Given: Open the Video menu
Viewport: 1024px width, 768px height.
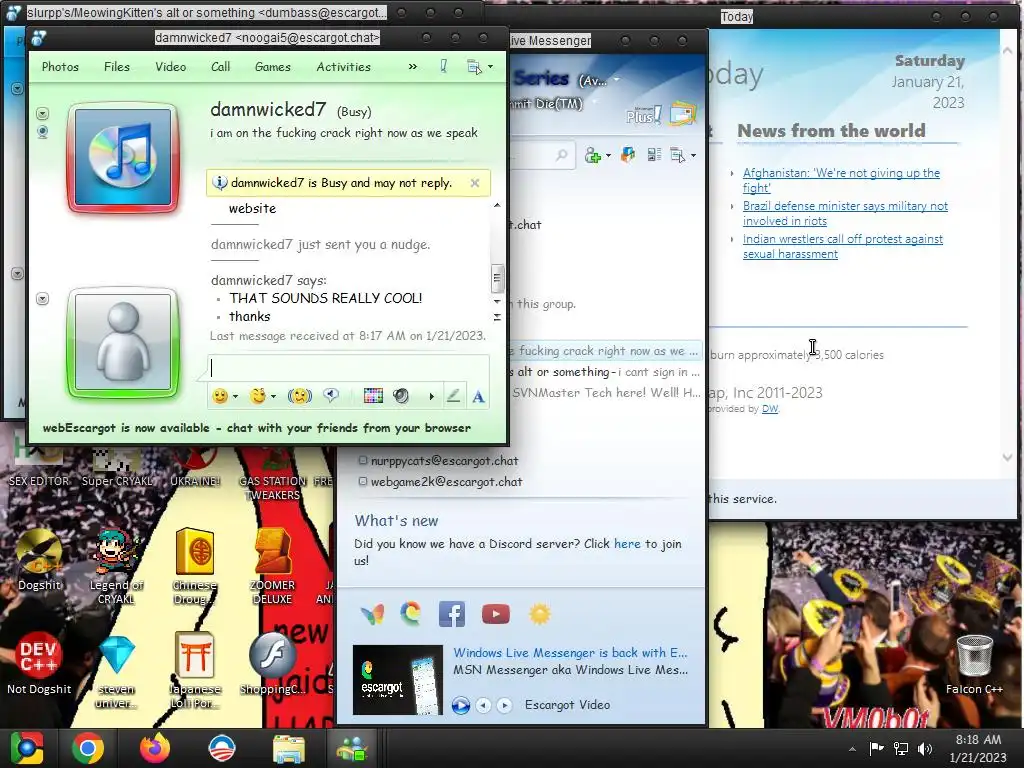Looking at the screenshot, I should pos(170,67).
